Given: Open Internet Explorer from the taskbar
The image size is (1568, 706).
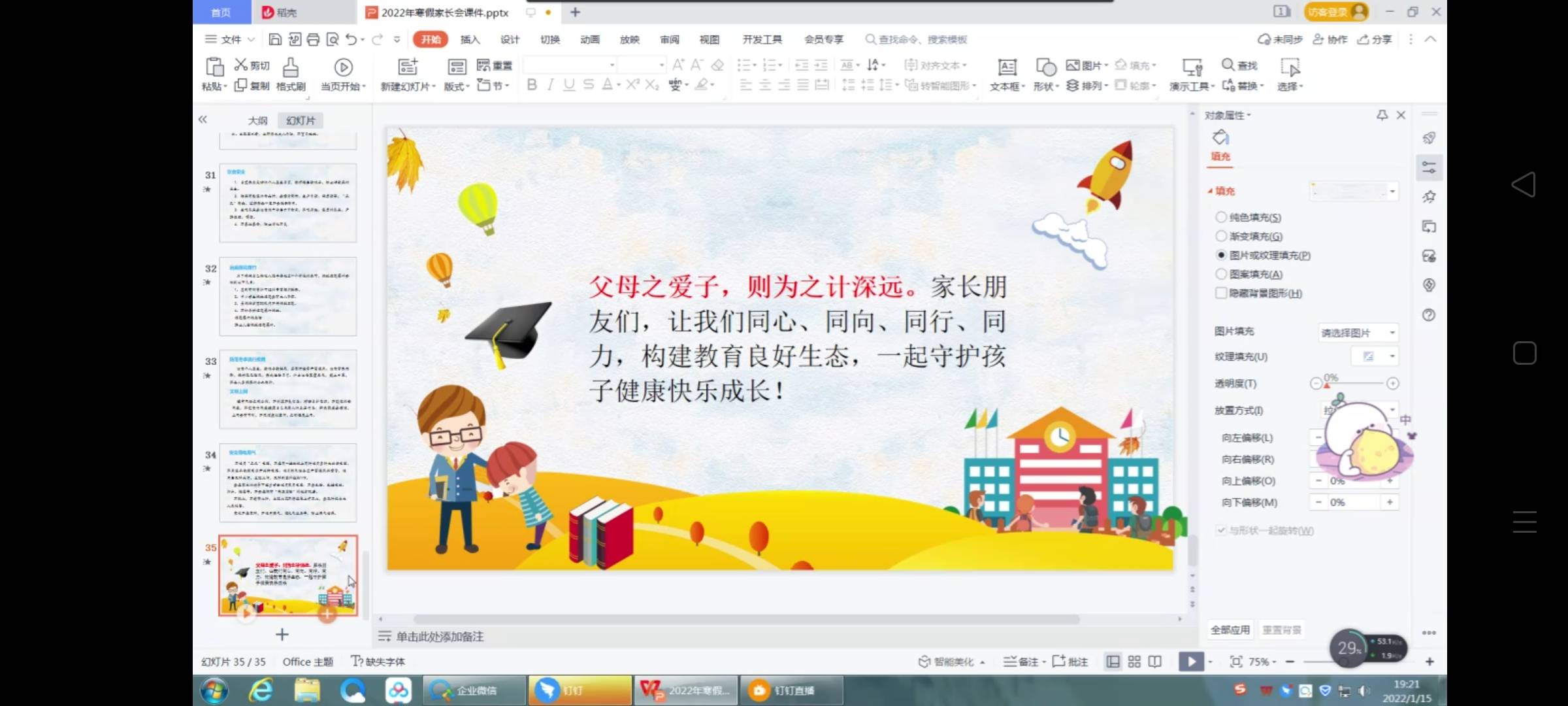Looking at the screenshot, I should (261, 690).
